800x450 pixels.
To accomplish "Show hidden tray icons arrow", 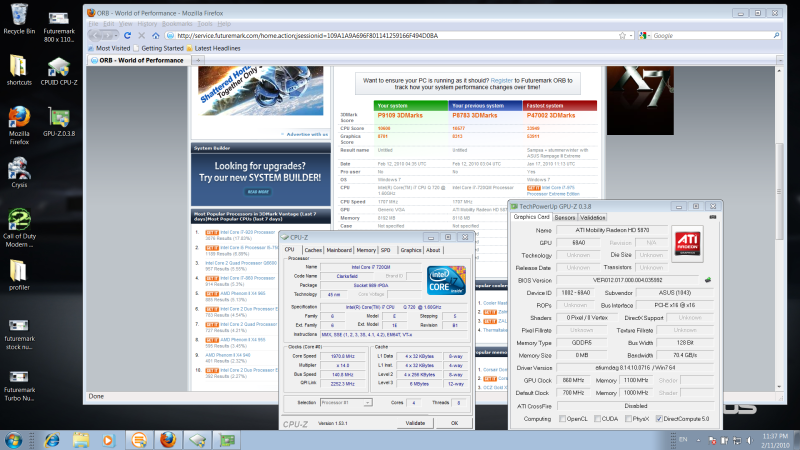I will (698, 440).
